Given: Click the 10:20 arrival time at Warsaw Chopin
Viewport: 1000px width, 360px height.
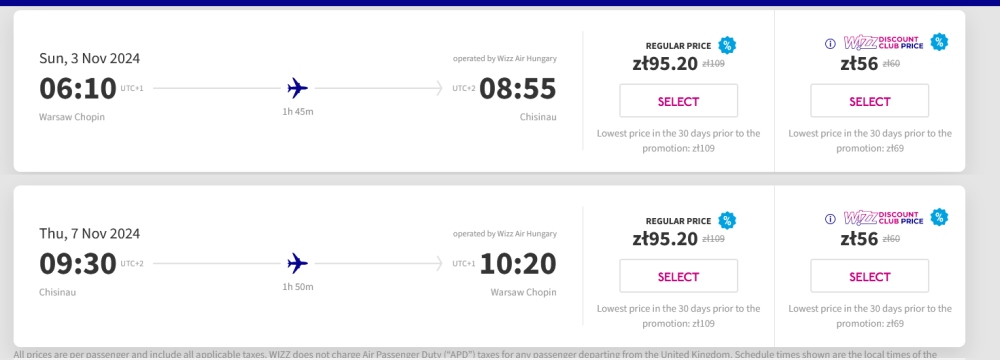Looking at the screenshot, I should (x=518, y=264).
